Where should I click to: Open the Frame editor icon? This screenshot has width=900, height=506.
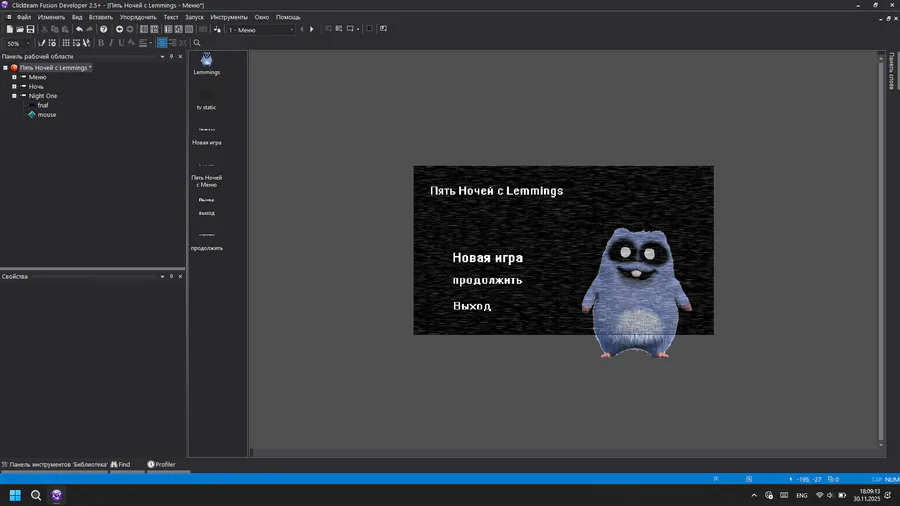[x=154, y=29]
